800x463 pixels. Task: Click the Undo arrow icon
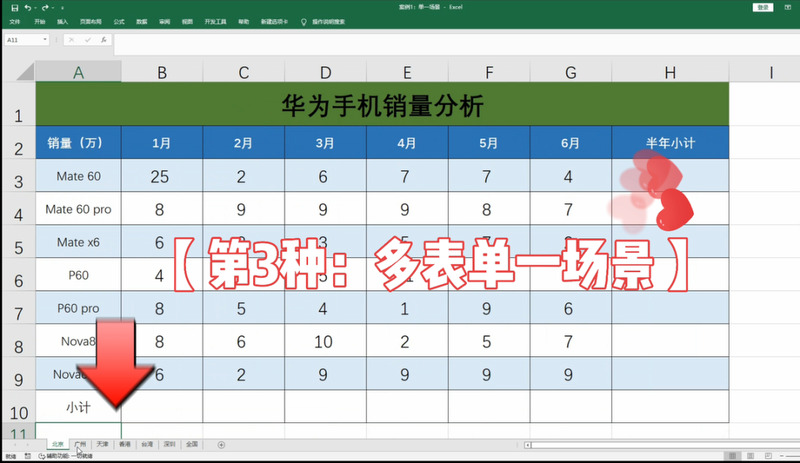point(28,8)
